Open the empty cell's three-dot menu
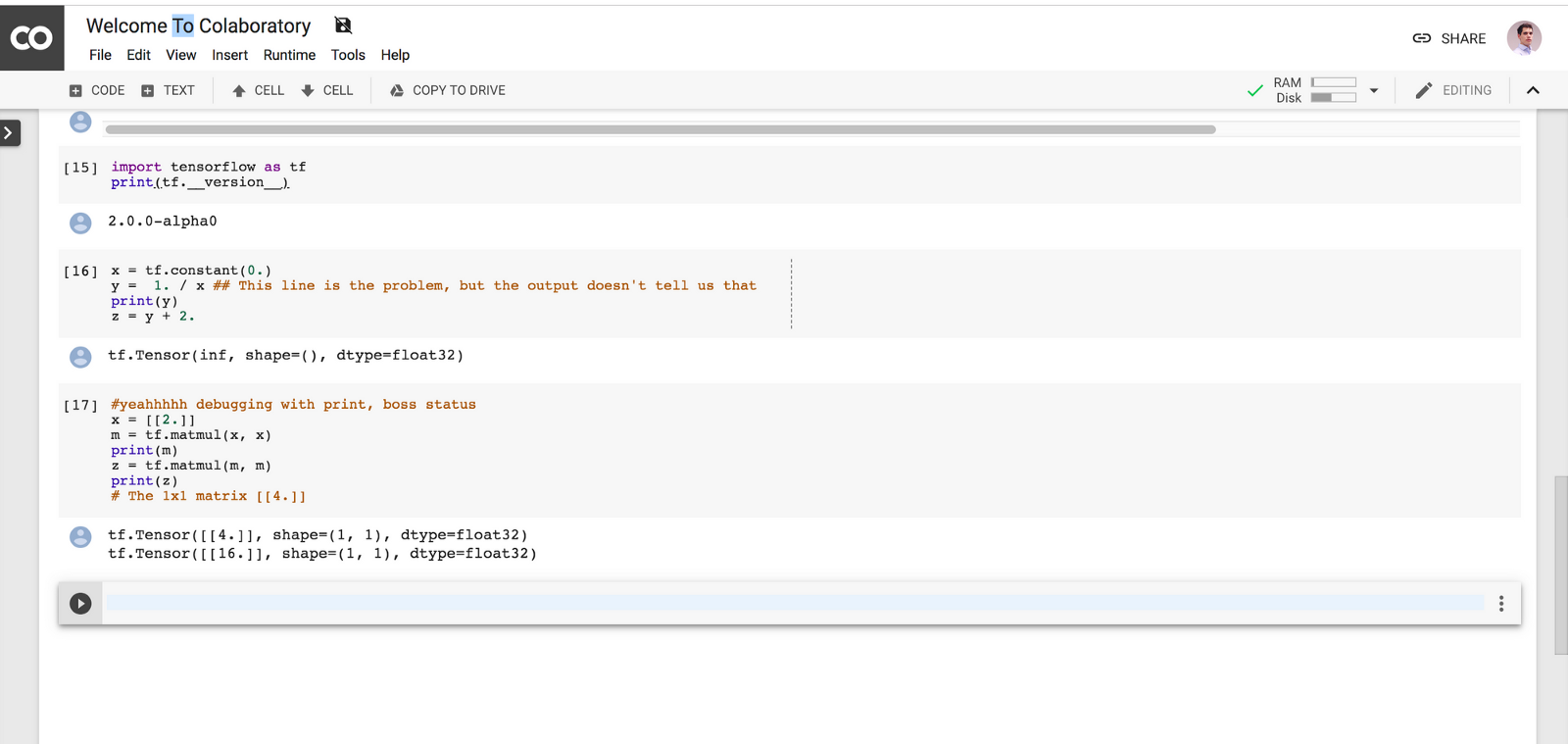The width and height of the screenshot is (1568, 744). tap(1500, 604)
